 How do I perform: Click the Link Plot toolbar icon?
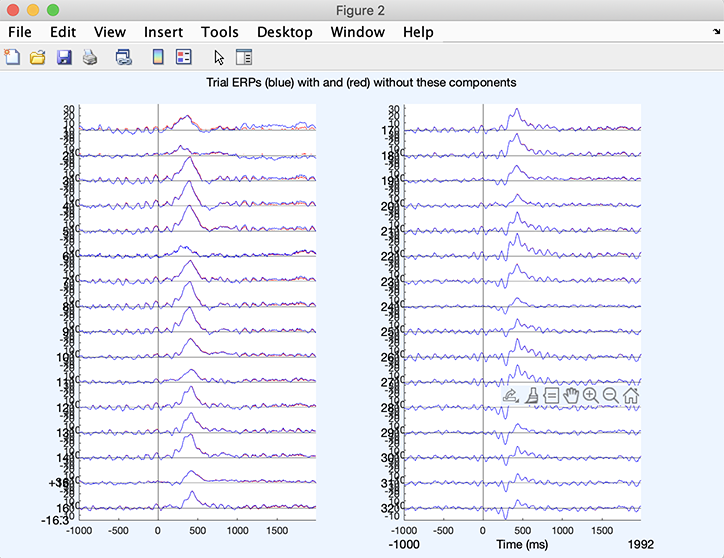point(123,57)
